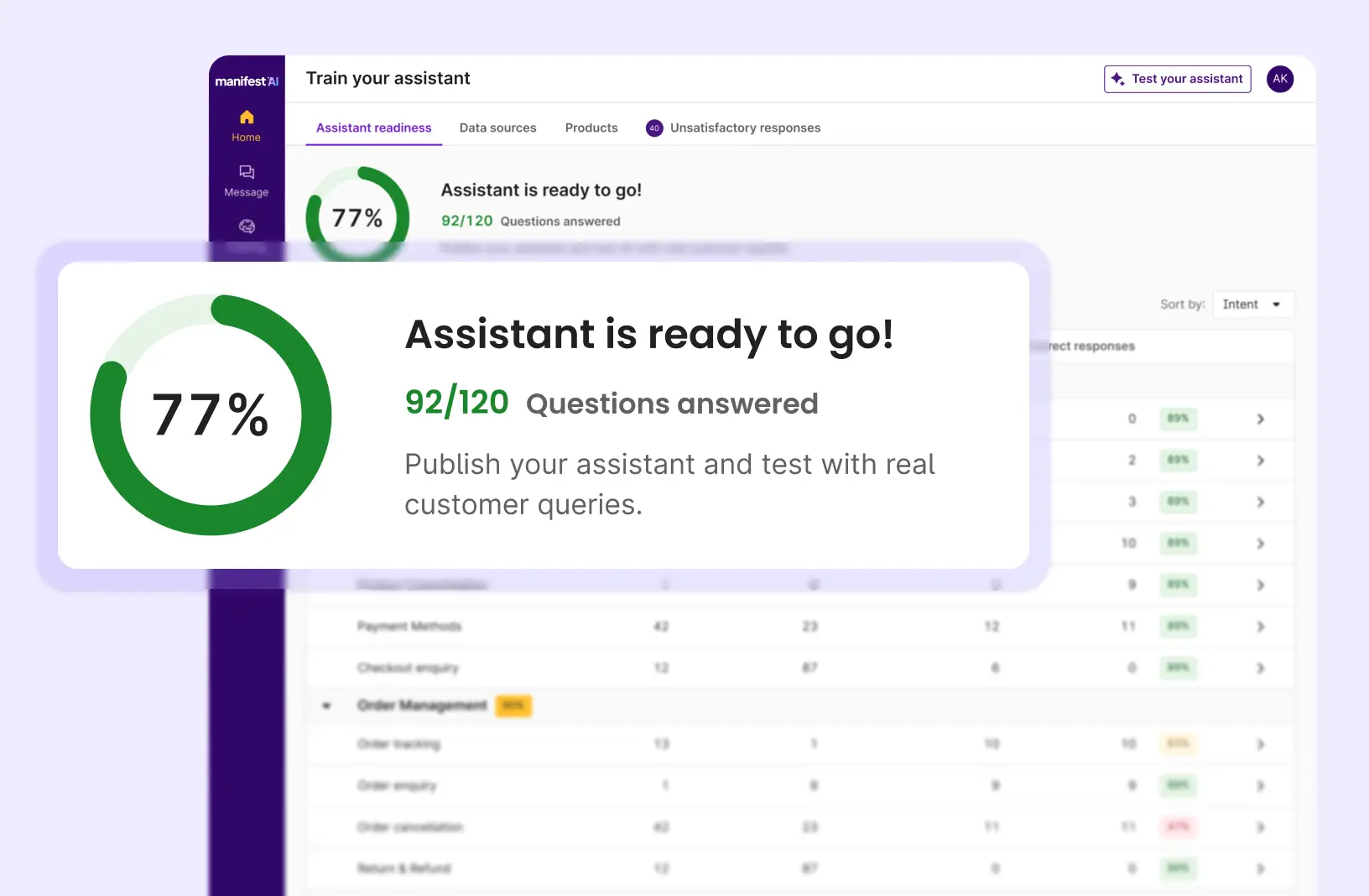The height and width of the screenshot is (896, 1369).
Task: Click the Test your assistant button
Action: [1177, 79]
